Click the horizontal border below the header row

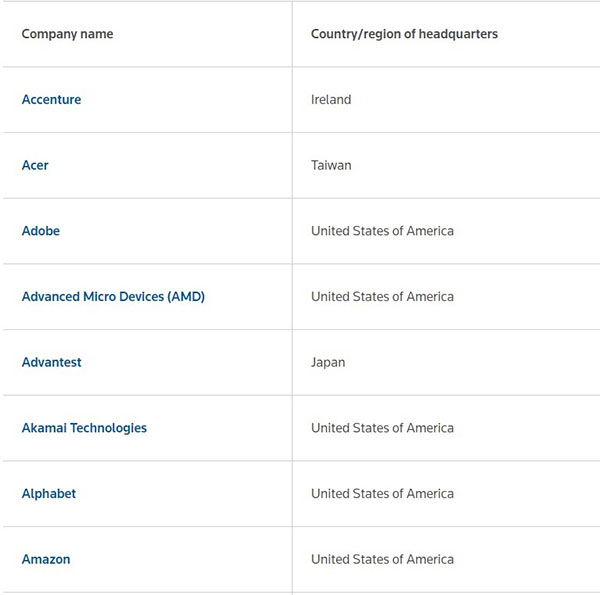tap(300, 67)
